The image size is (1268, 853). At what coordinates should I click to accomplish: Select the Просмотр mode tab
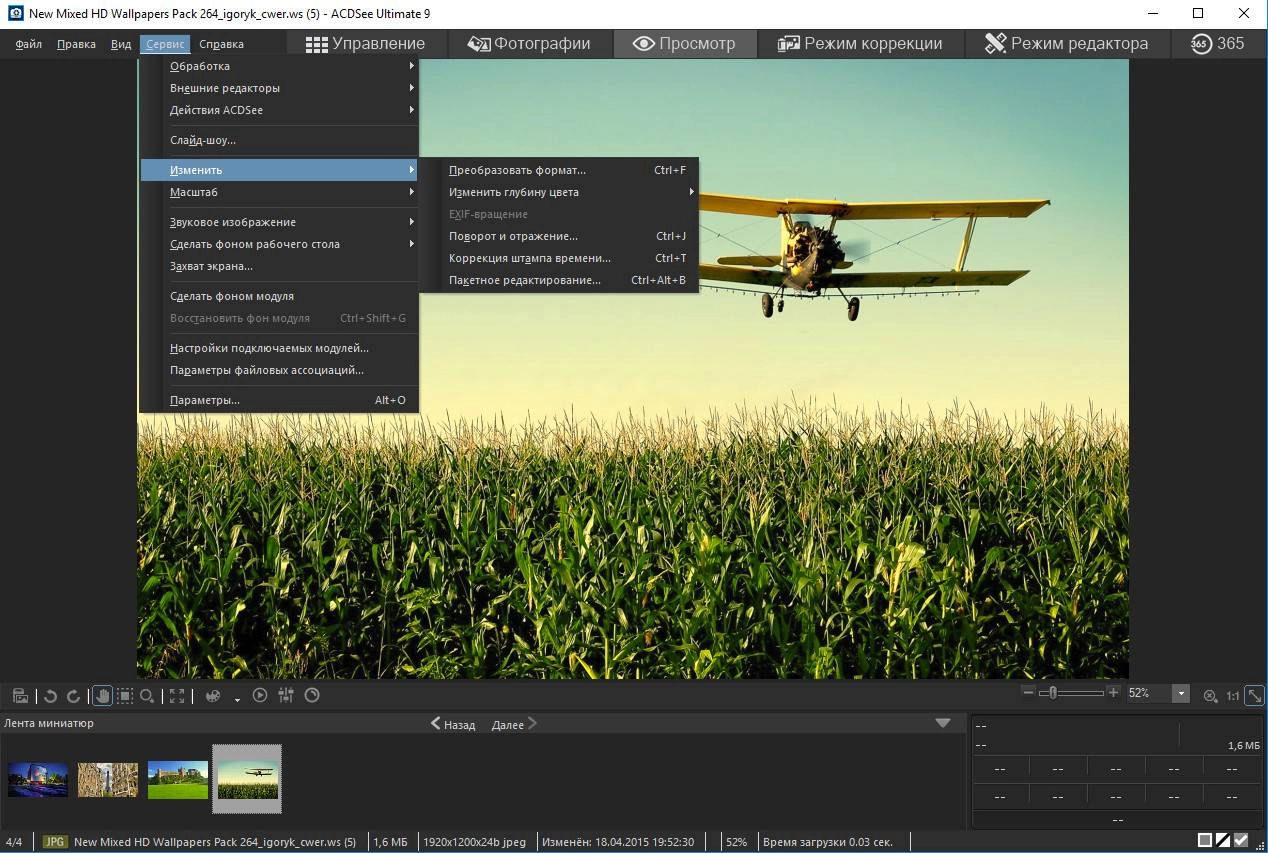pyautogui.click(x=685, y=44)
